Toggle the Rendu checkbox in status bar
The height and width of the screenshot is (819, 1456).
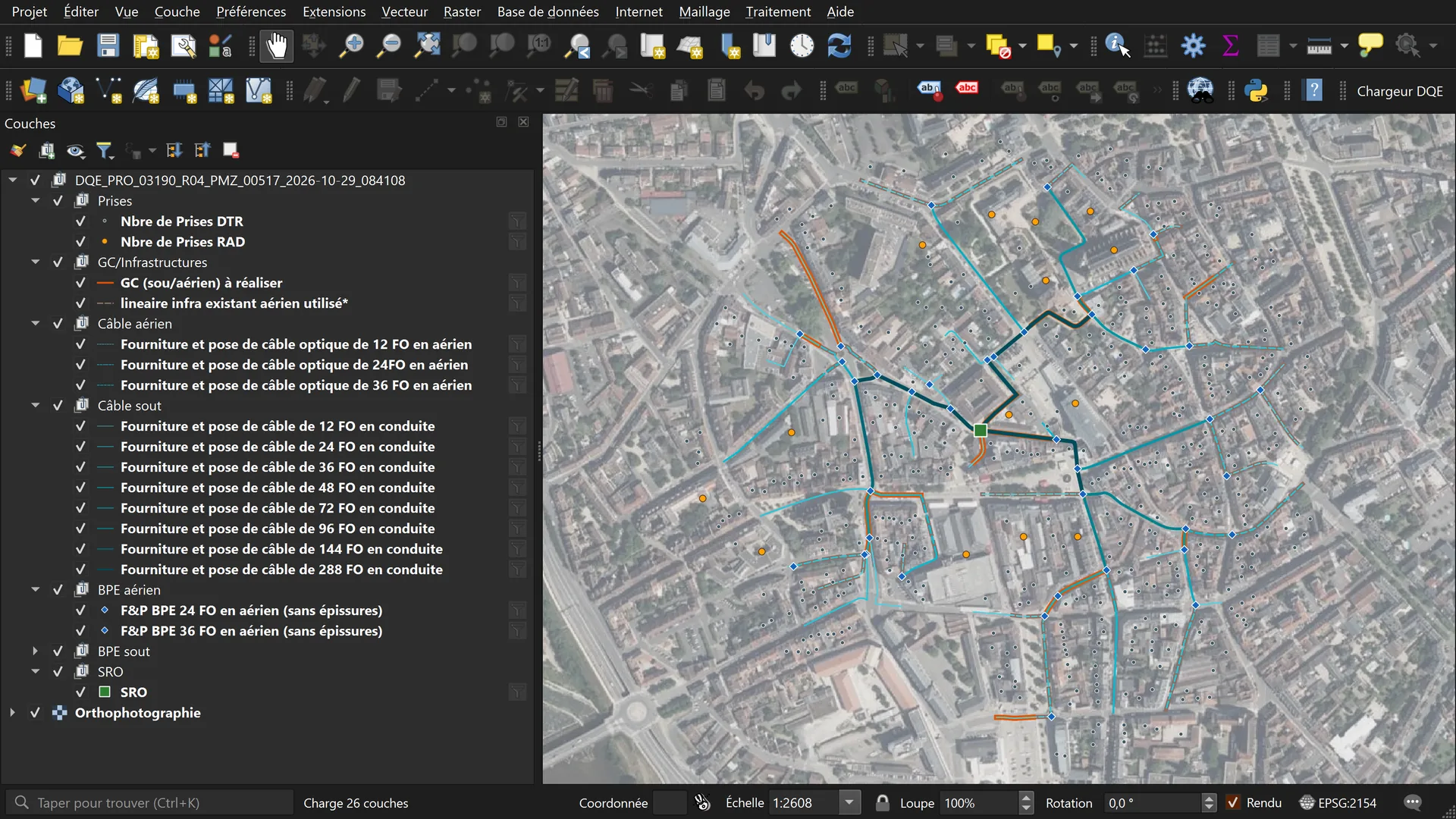(x=1233, y=802)
